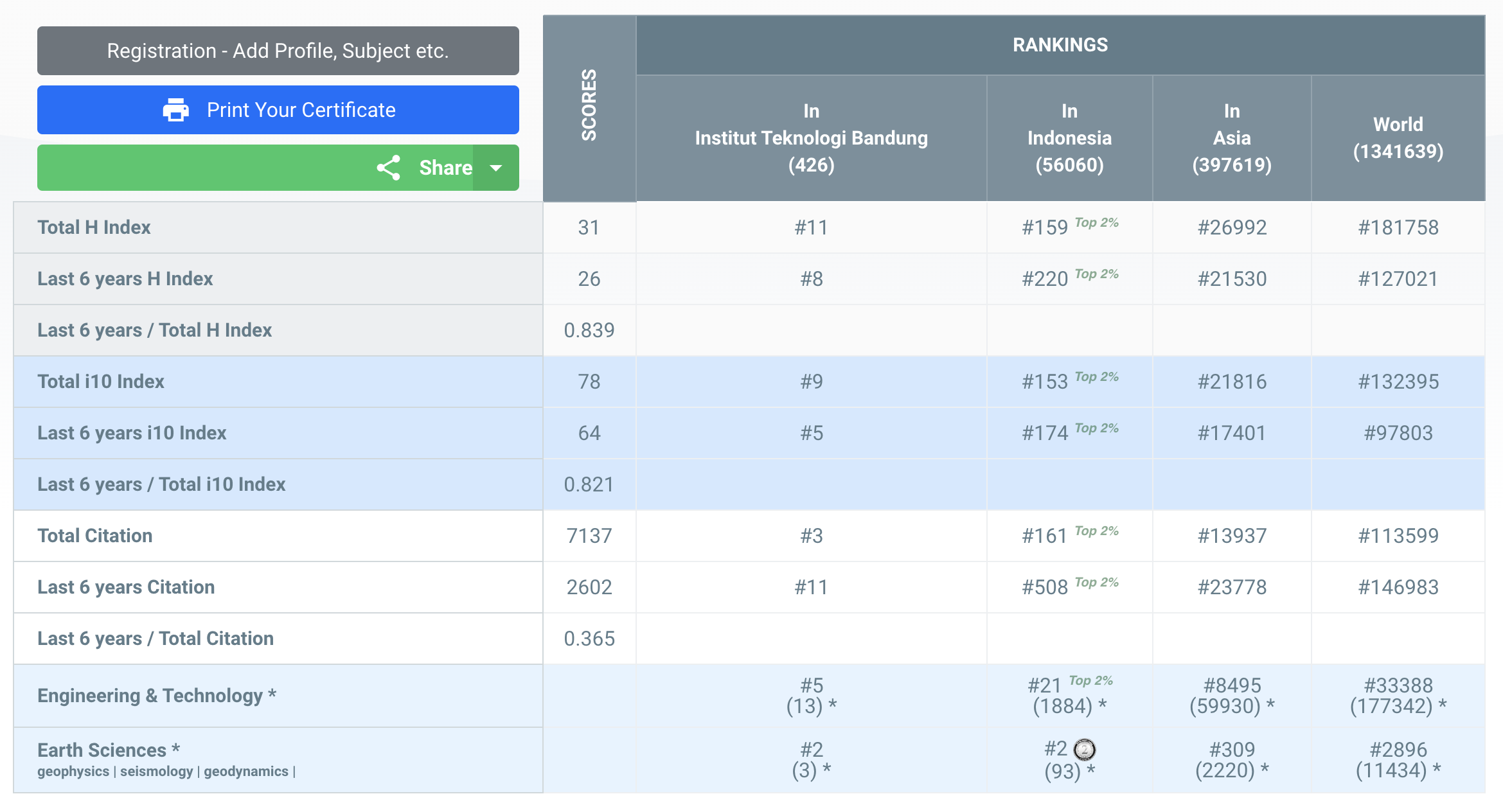
Task: Click the green Share button label
Action: pos(445,168)
